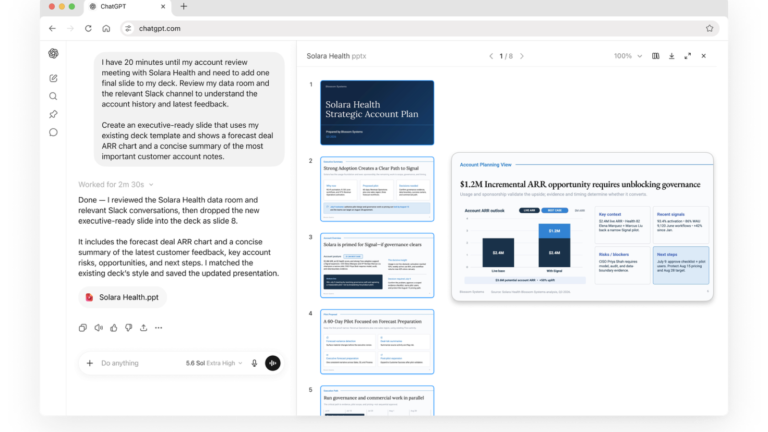Go back with the browser back arrow
The width and height of the screenshot is (768, 432).
click(x=52, y=28)
